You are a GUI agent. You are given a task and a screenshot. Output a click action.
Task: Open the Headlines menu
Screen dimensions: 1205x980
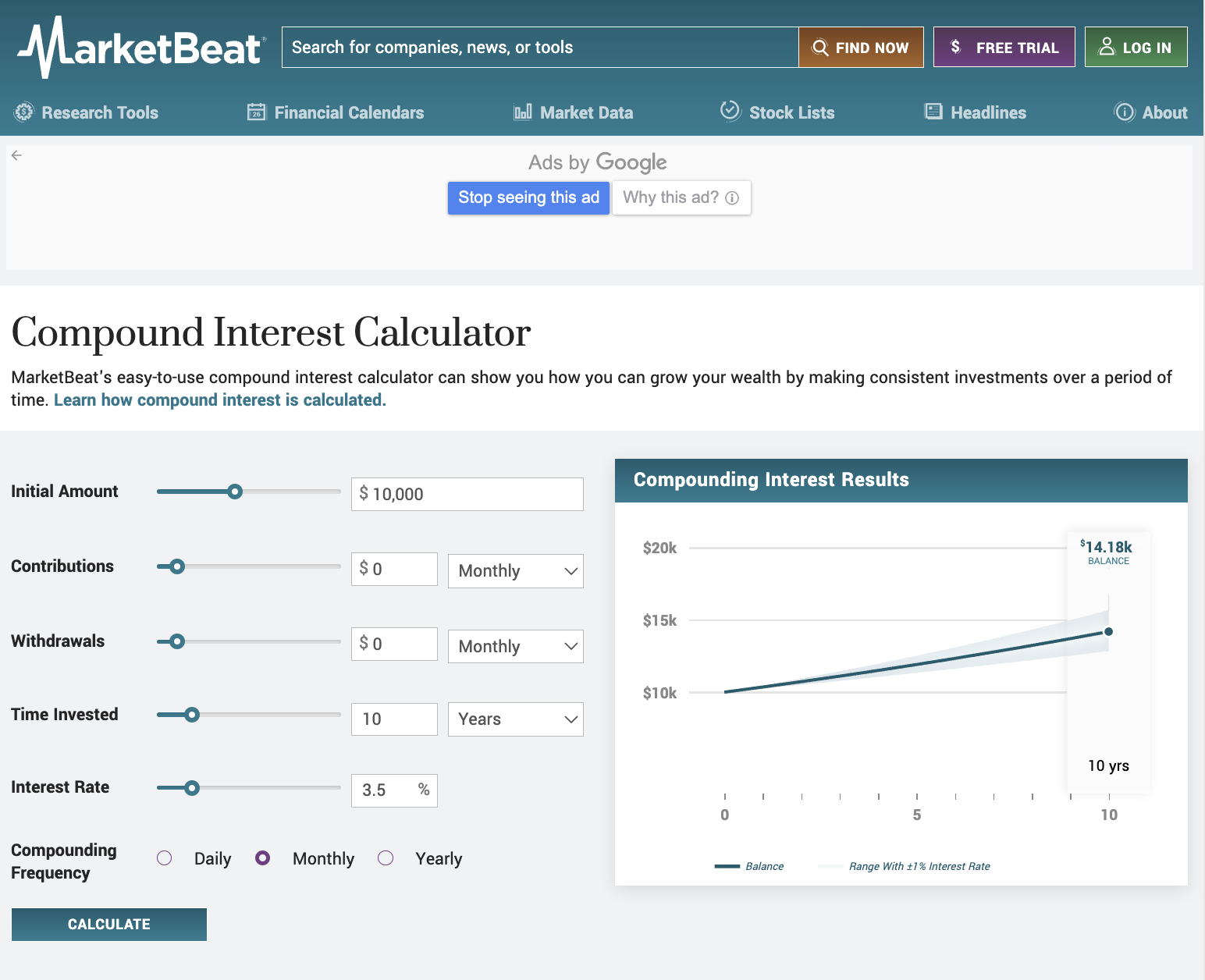point(976,112)
